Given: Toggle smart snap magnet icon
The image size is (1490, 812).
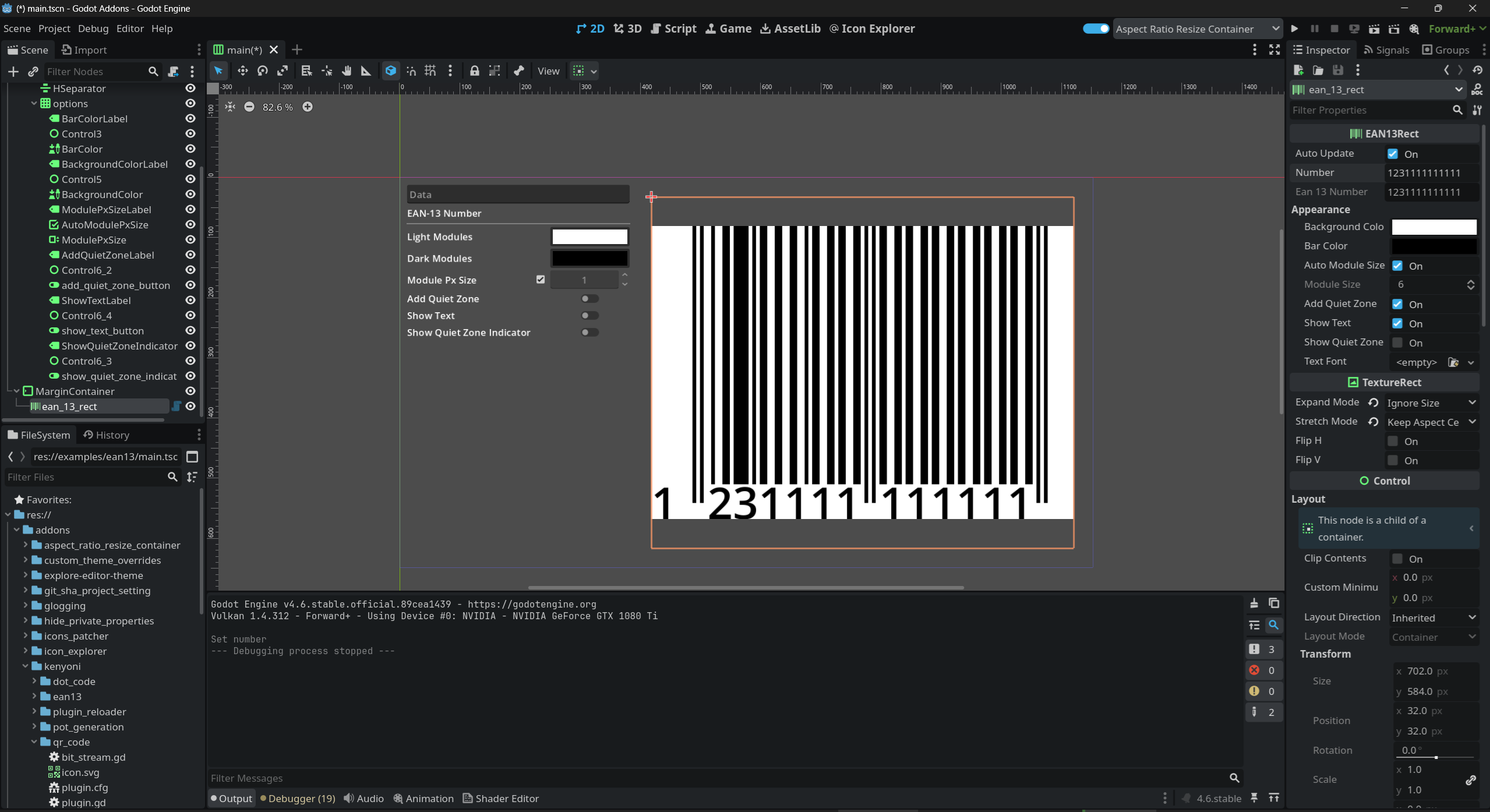Looking at the screenshot, I should [x=411, y=71].
